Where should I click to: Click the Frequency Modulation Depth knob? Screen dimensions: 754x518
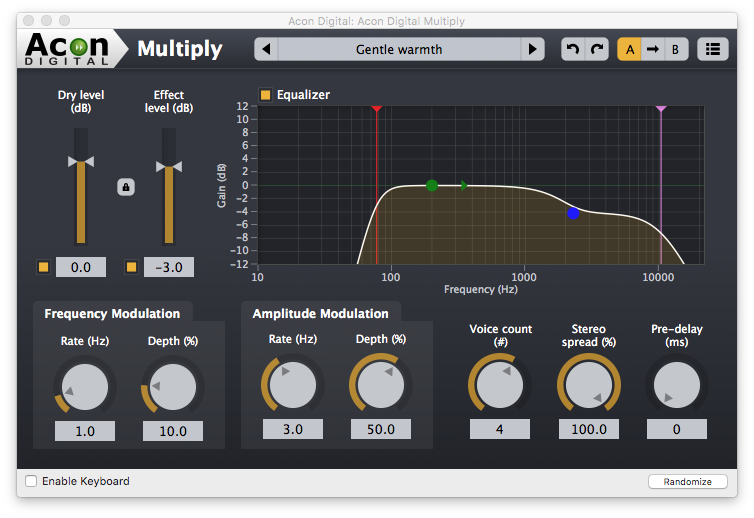(173, 387)
